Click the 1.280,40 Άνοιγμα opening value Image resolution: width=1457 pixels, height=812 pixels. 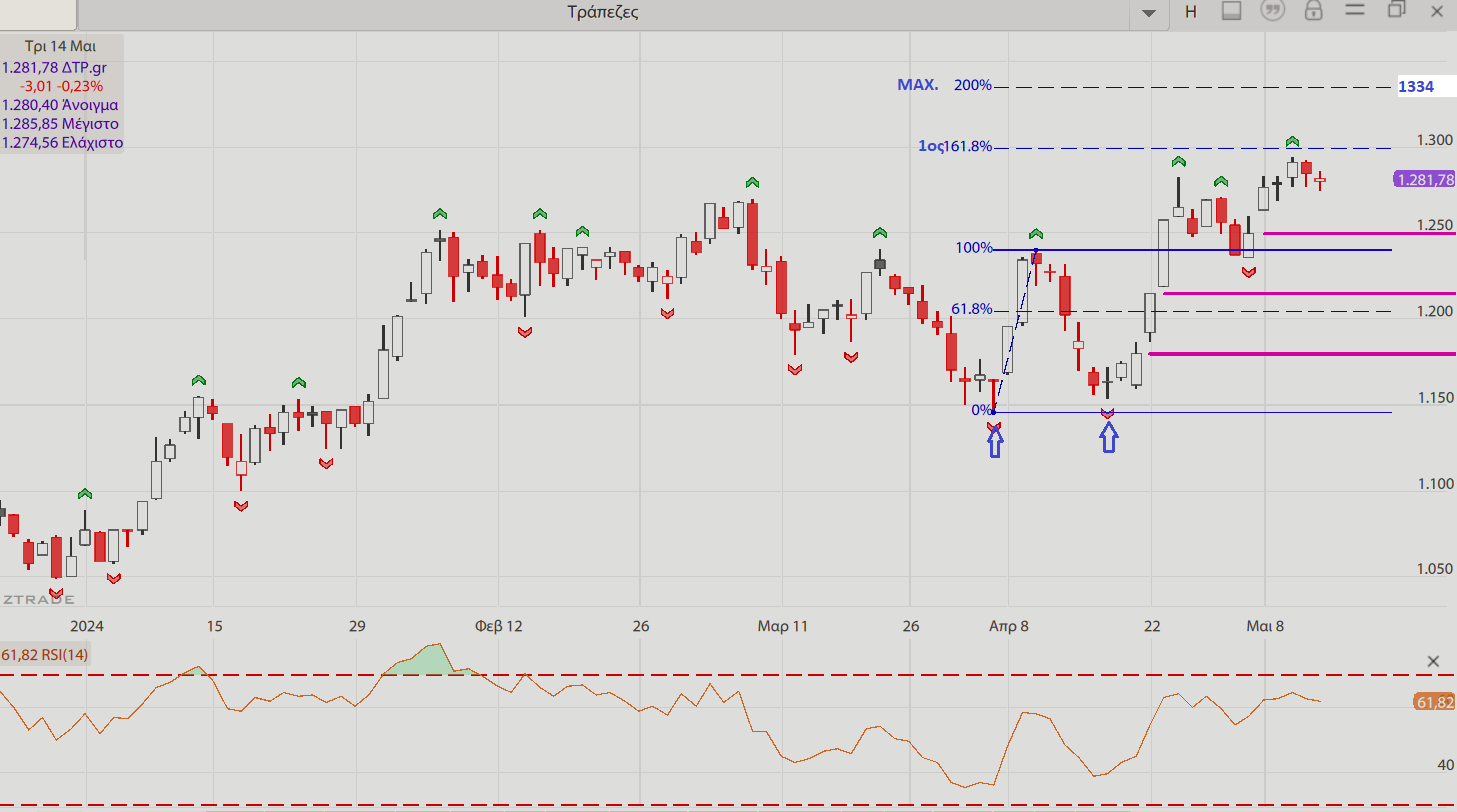60,105
